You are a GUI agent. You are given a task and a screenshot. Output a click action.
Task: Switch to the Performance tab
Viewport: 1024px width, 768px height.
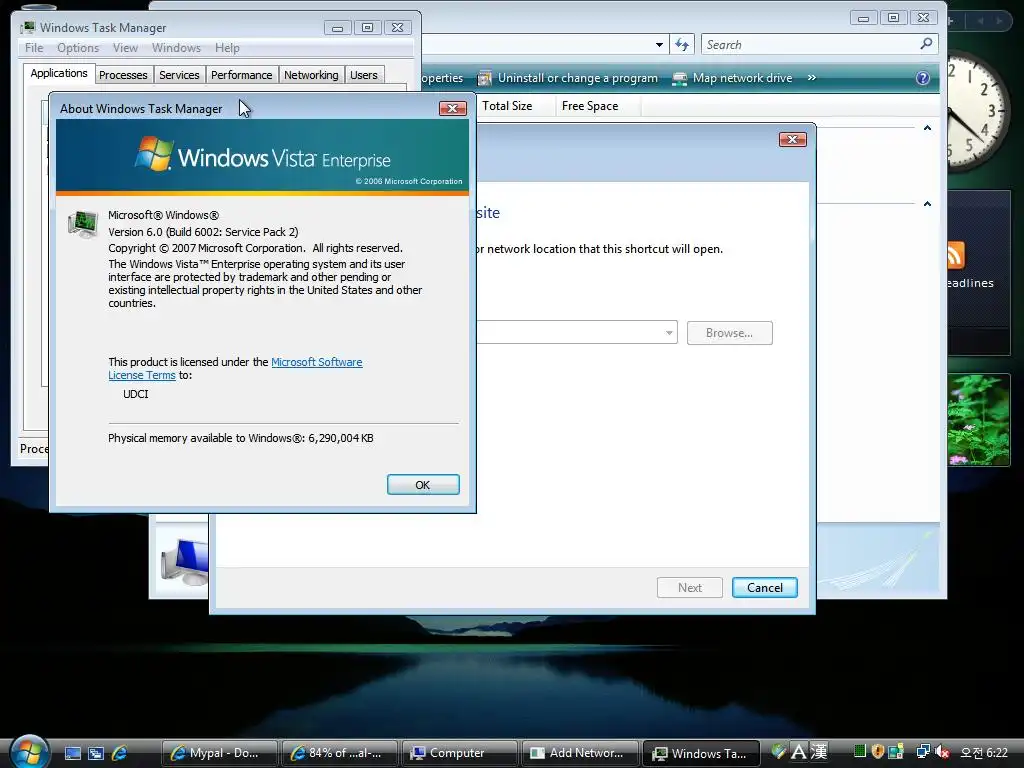point(242,75)
